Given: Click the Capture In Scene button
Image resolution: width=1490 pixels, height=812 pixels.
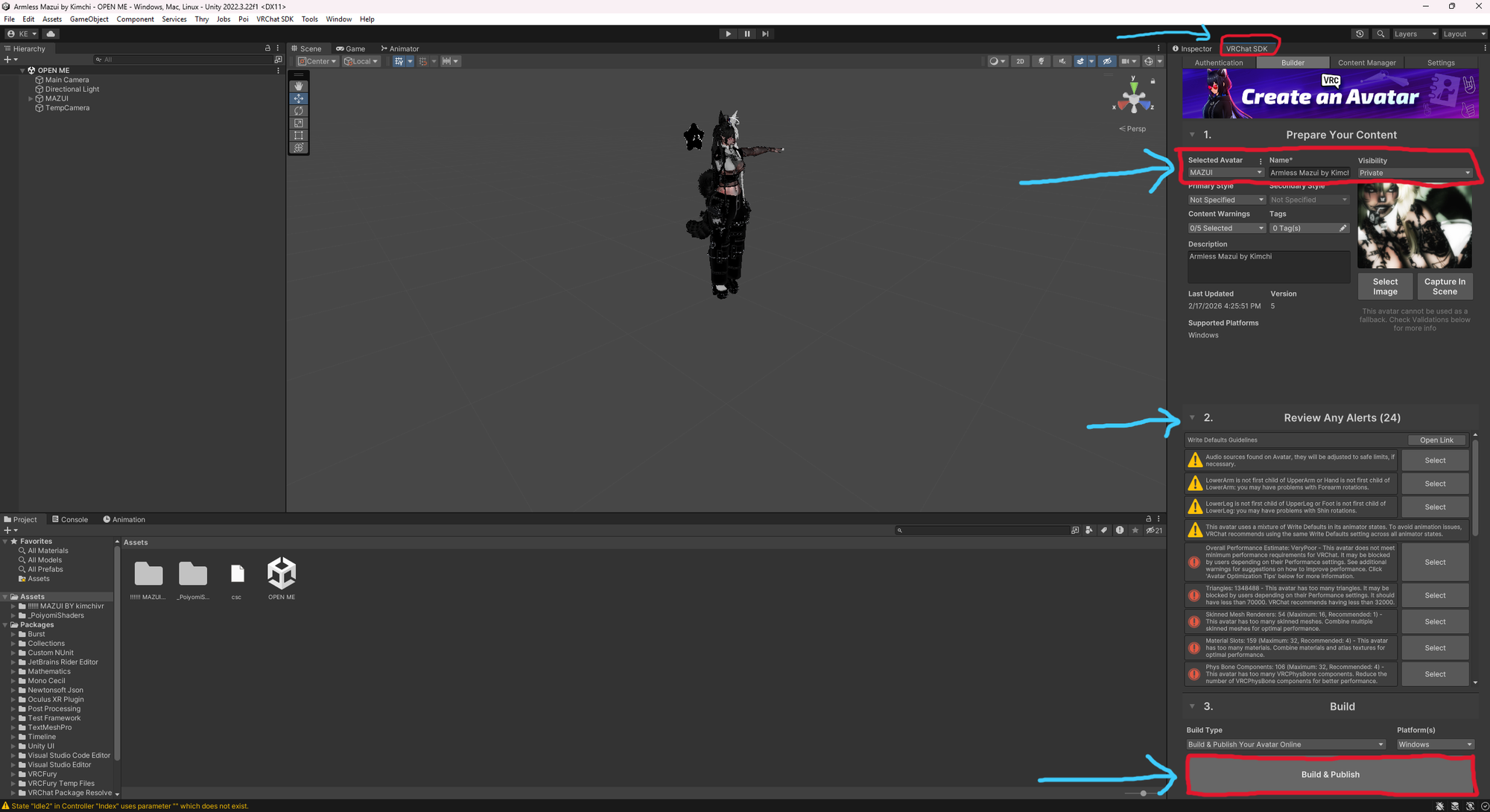Looking at the screenshot, I should (1444, 287).
